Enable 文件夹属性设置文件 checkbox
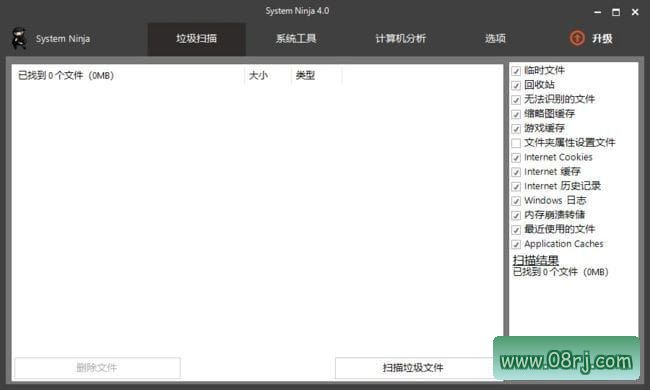The width and height of the screenshot is (650, 390). 516,143
